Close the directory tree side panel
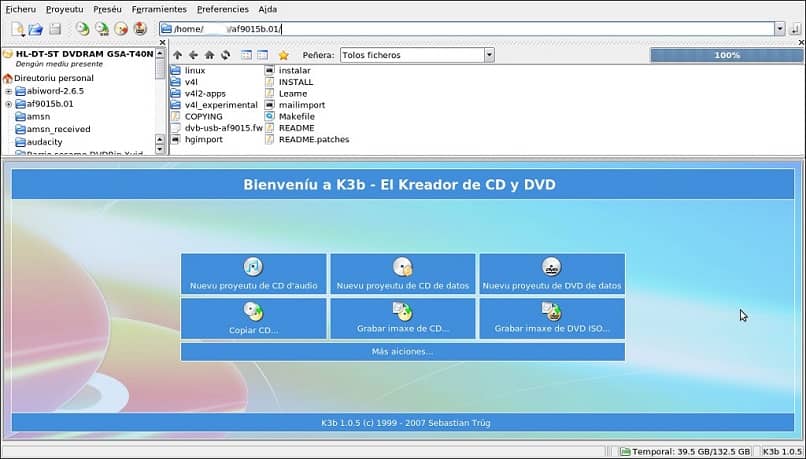The width and height of the screenshot is (806, 459). [x=162, y=43]
